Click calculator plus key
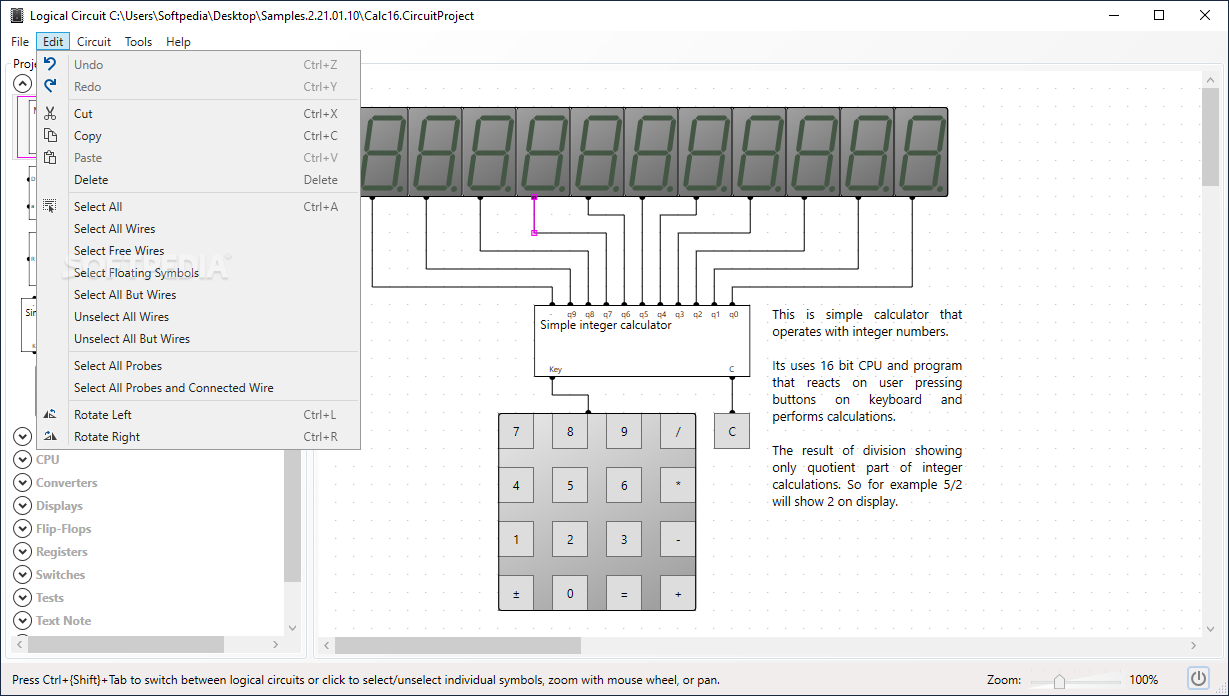This screenshot has height=696, width=1229. point(678,594)
